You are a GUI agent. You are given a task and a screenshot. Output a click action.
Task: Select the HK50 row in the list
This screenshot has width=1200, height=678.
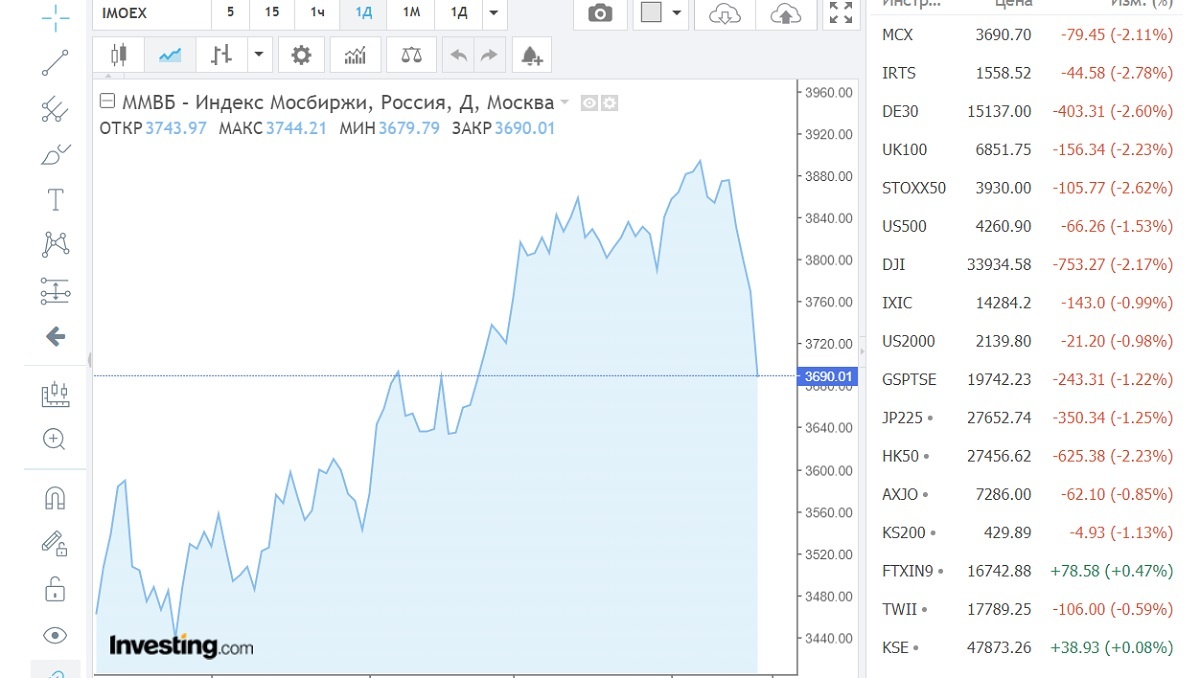point(1027,456)
